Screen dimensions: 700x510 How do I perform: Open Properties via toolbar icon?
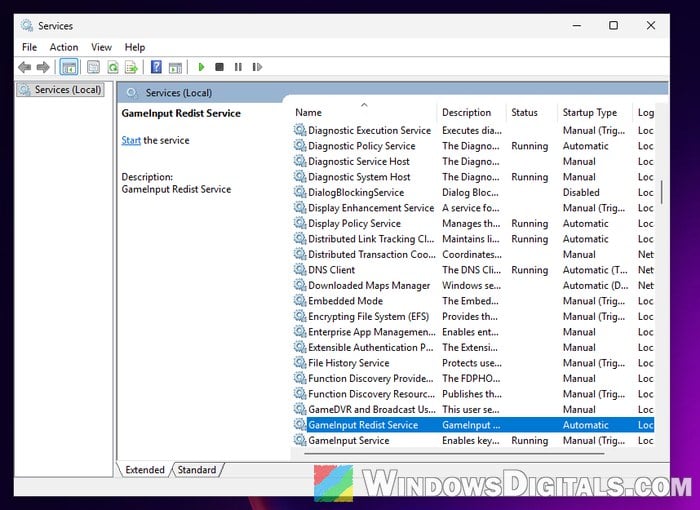(x=93, y=67)
